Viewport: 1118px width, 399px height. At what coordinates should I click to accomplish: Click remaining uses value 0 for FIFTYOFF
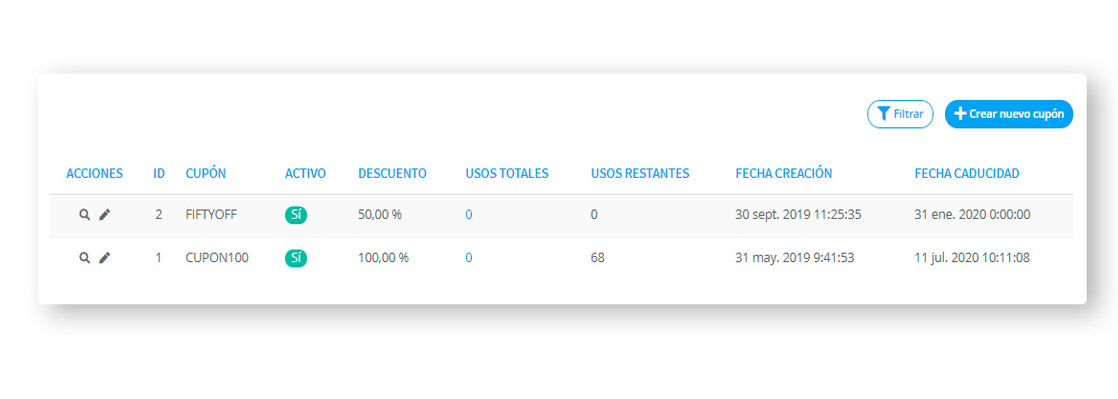[594, 215]
